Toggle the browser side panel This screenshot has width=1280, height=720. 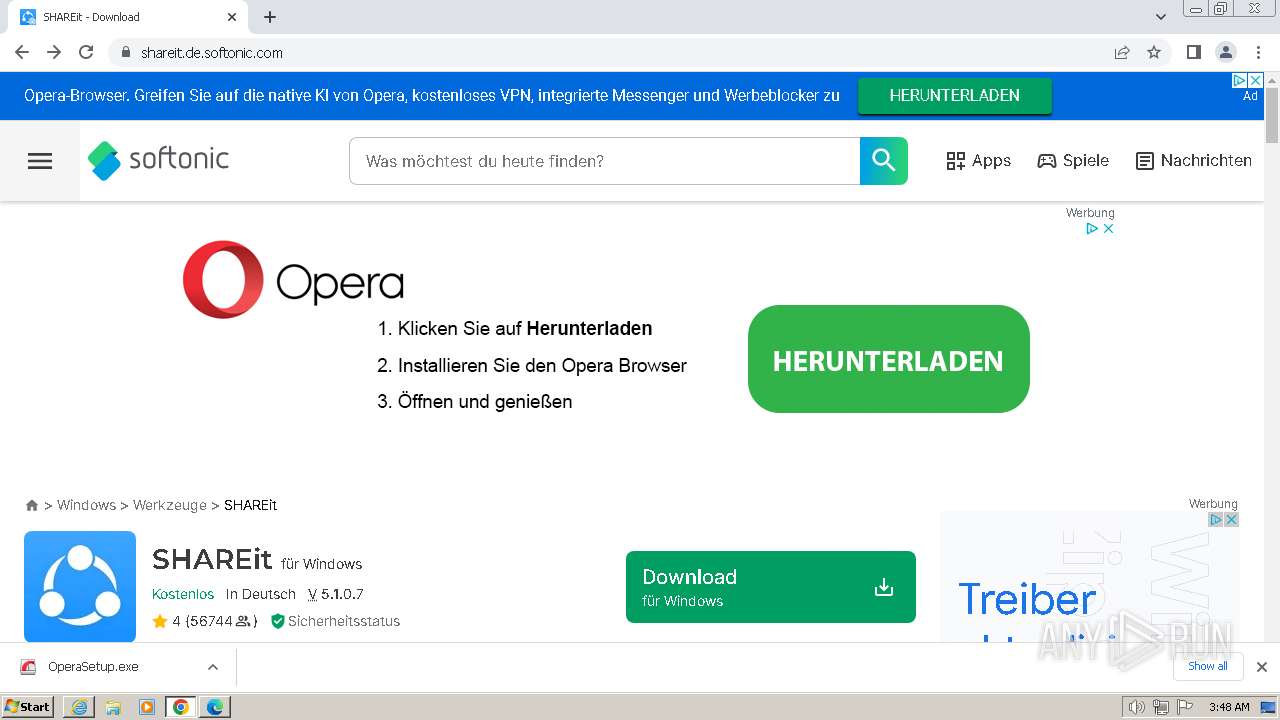point(1193,52)
